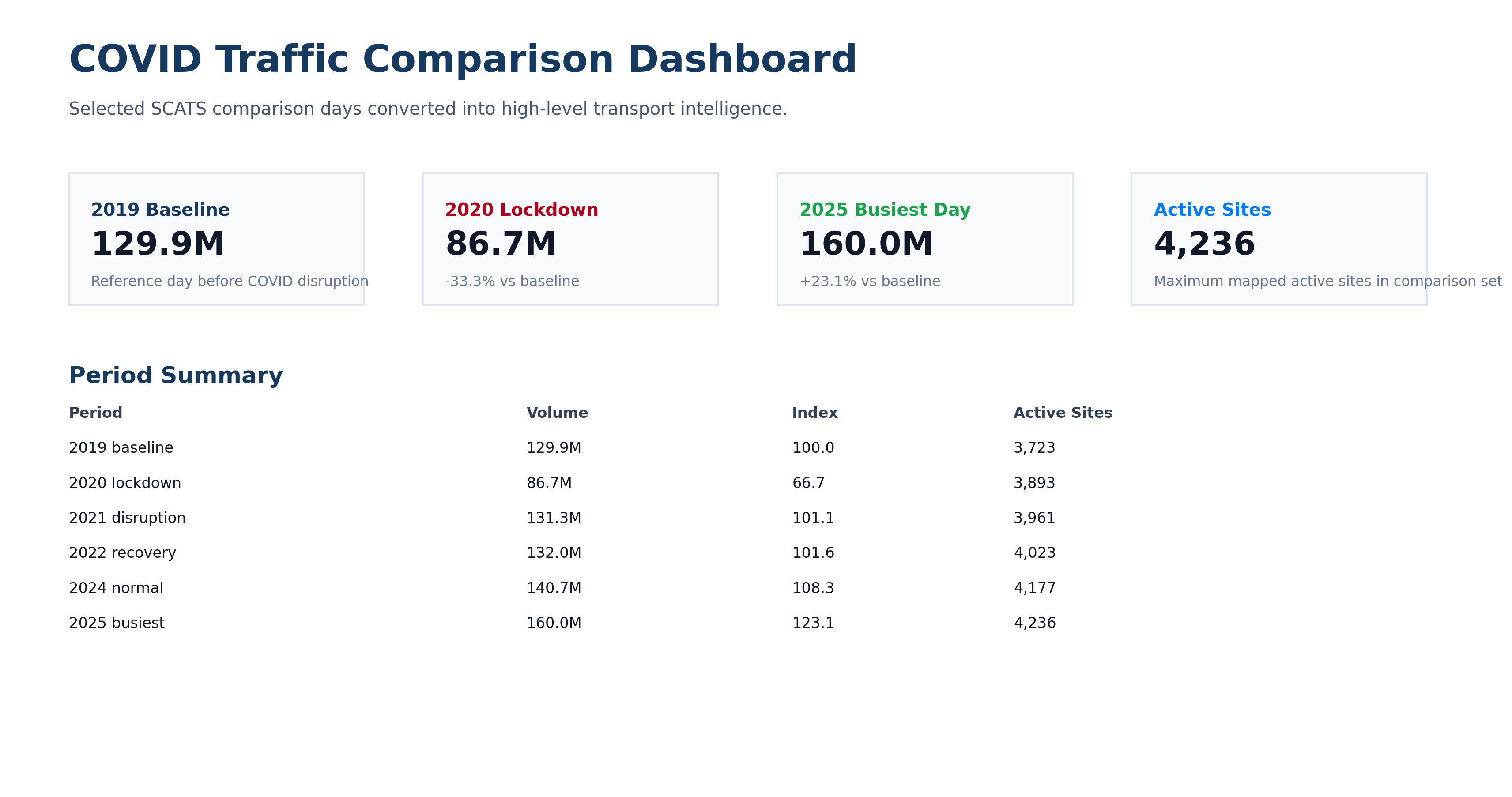1512x797 pixels.
Task: Click active sites count 3,961
Action: click(x=1034, y=518)
